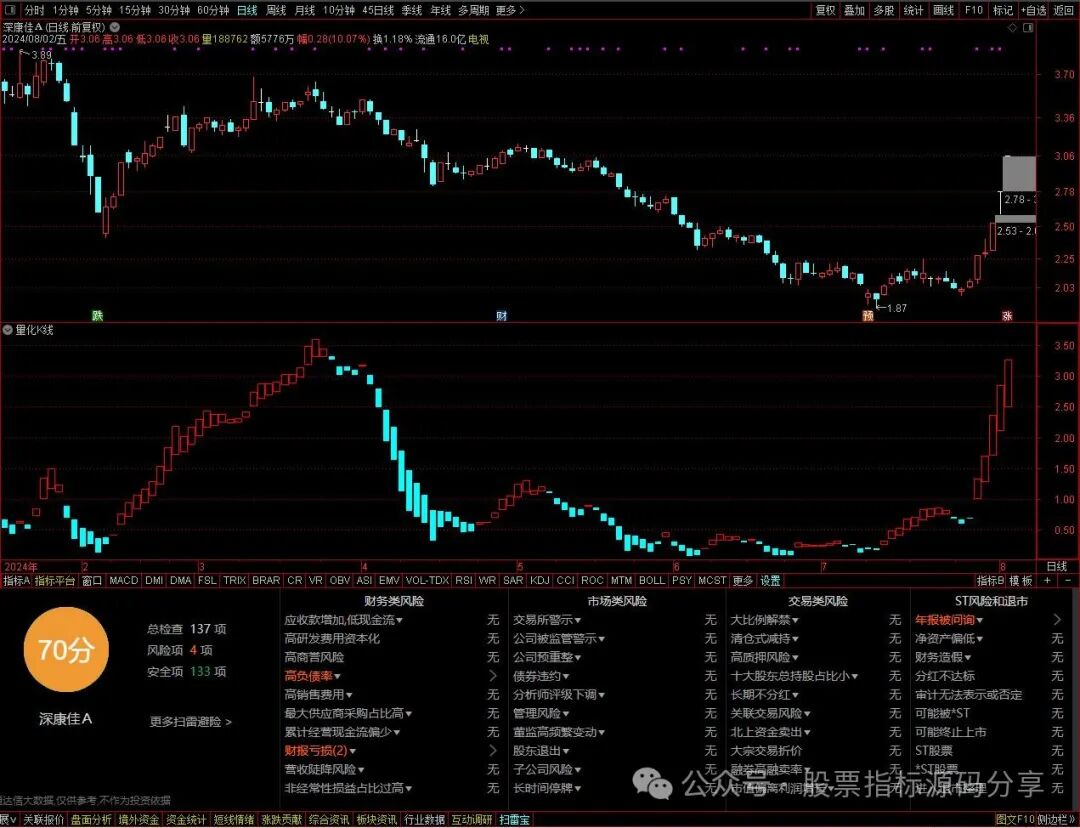This screenshot has height=828, width=1080.
Task: Expand 应收款增加,低现金流 risk dropdown
Action: coord(344,620)
